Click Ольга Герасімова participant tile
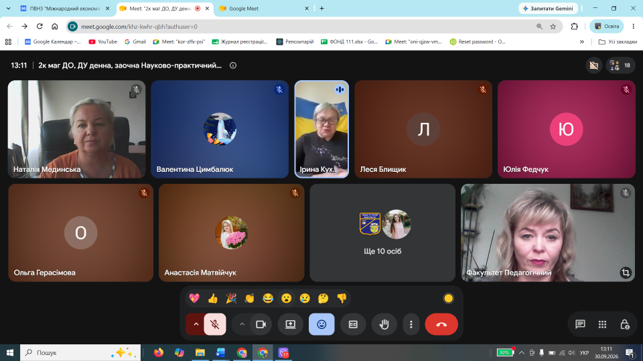Viewport: 643px width, 361px height. click(81, 233)
